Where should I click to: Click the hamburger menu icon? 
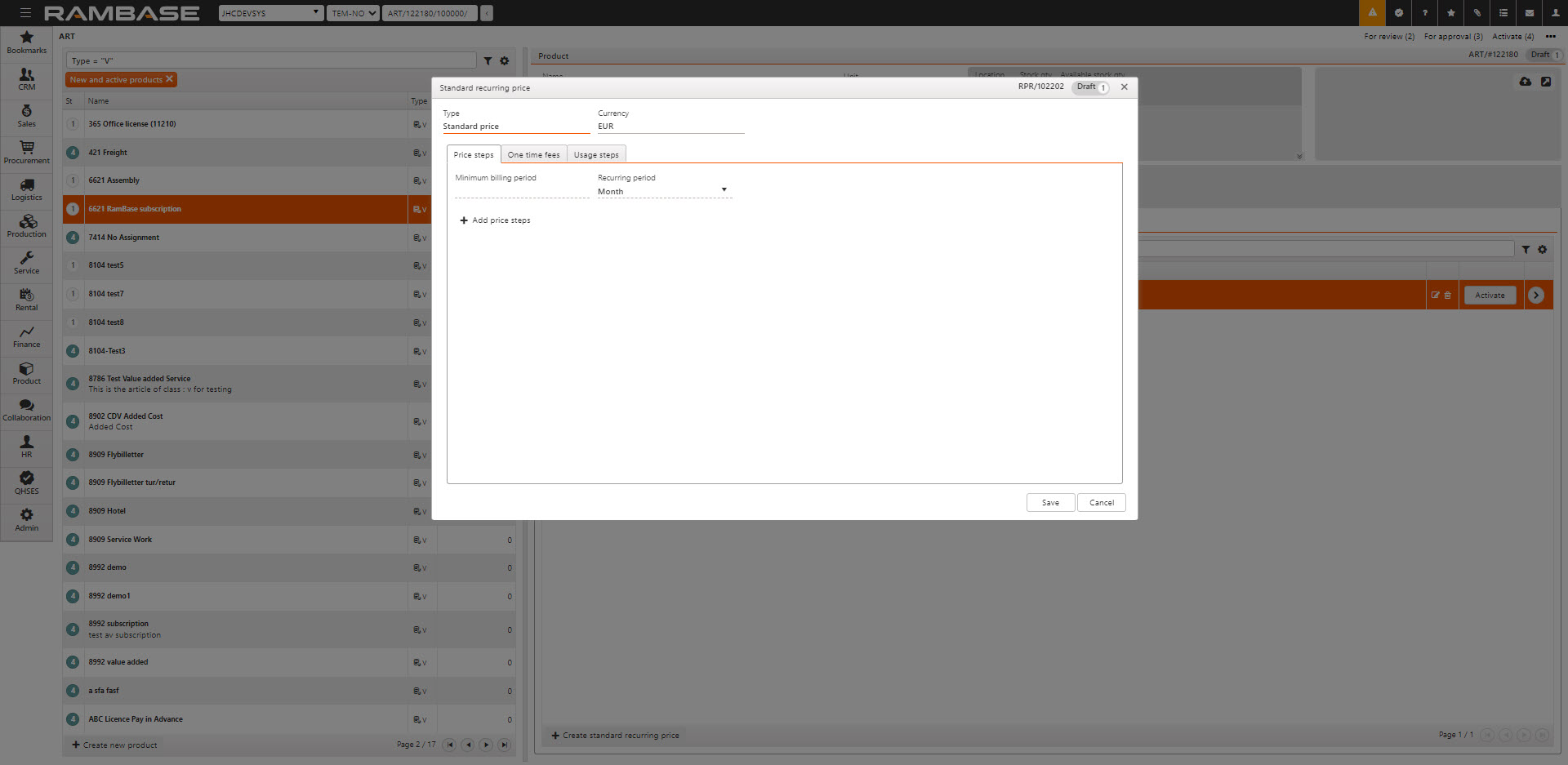tap(25, 13)
